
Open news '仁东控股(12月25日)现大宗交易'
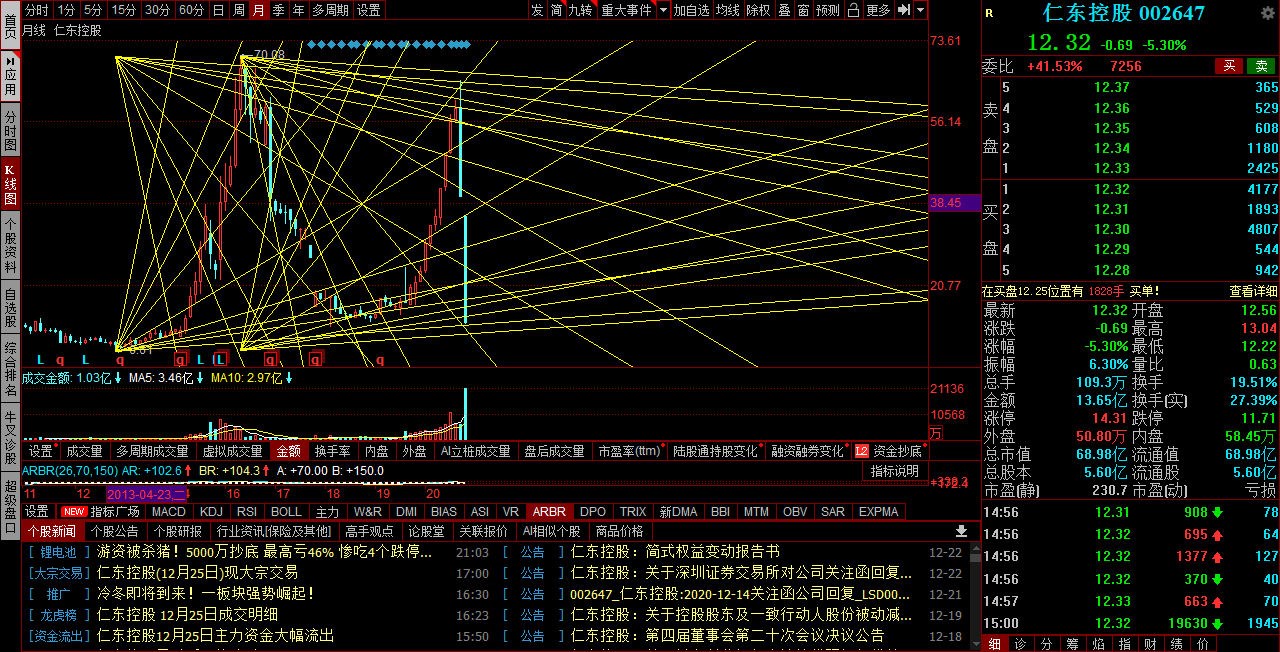pyautogui.click(x=197, y=573)
